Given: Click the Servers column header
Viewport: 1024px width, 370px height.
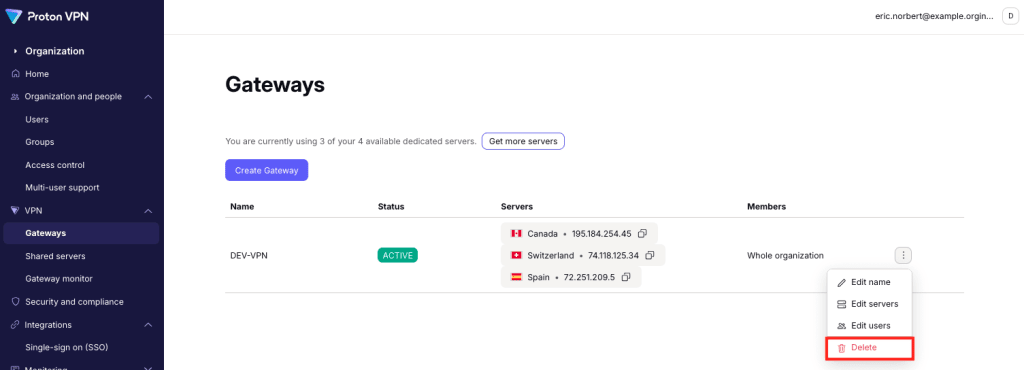Looking at the screenshot, I should [x=517, y=206].
